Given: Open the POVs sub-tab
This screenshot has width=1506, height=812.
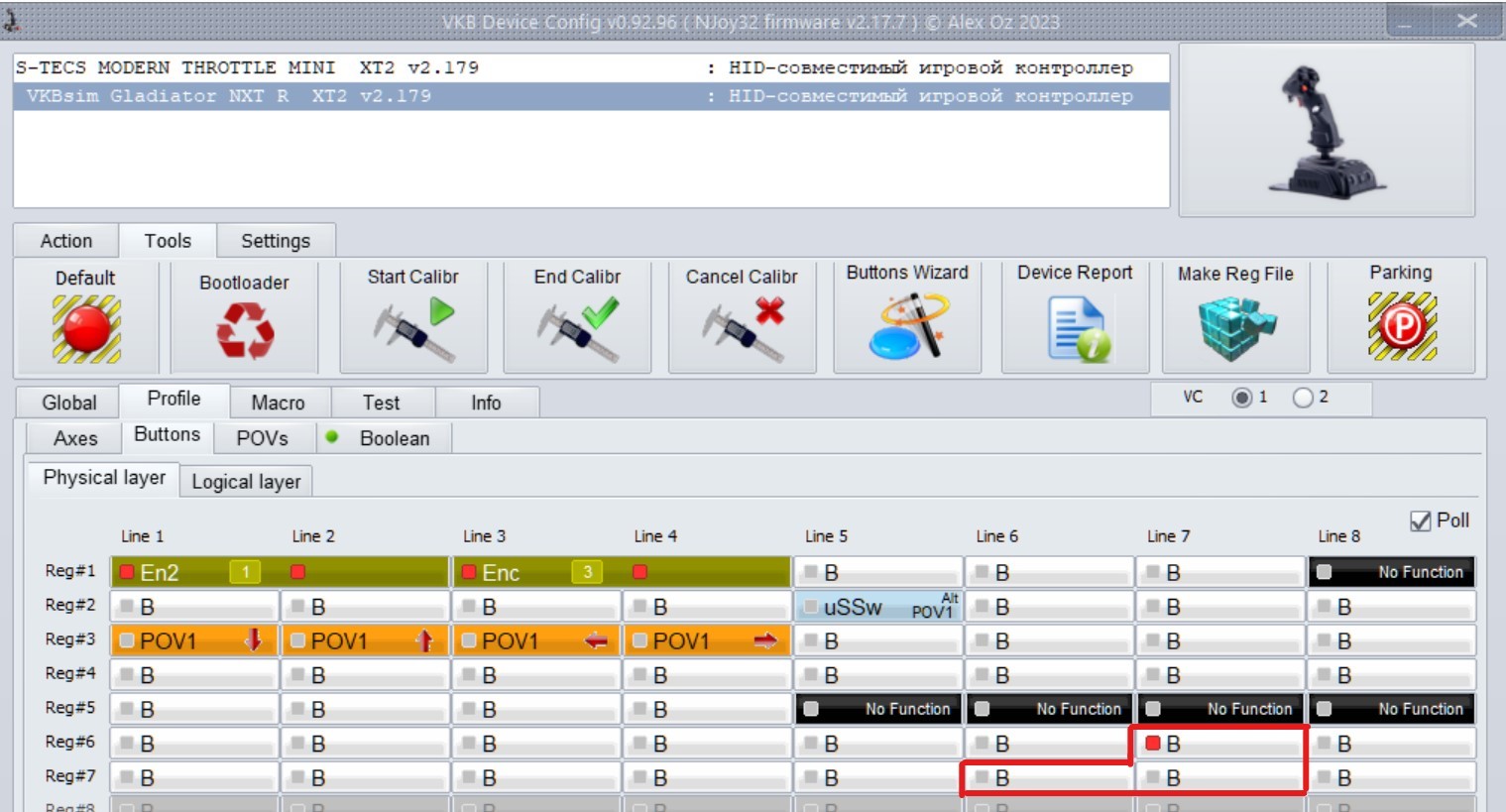Looking at the screenshot, I should pos(263,438).
